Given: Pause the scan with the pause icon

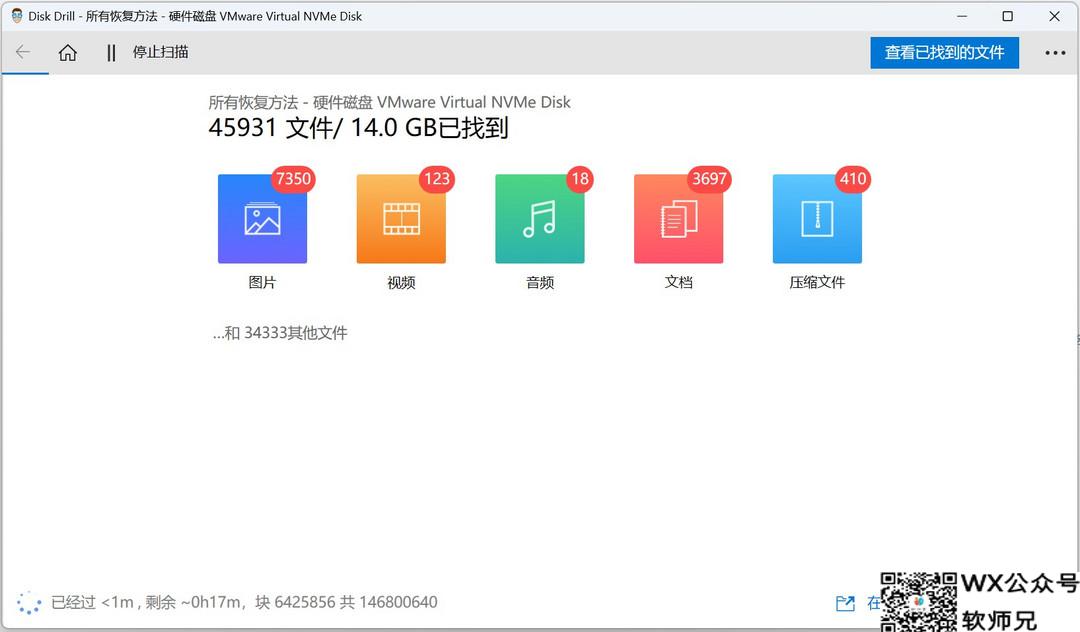Looking at the screenshot, I should 111,52.
